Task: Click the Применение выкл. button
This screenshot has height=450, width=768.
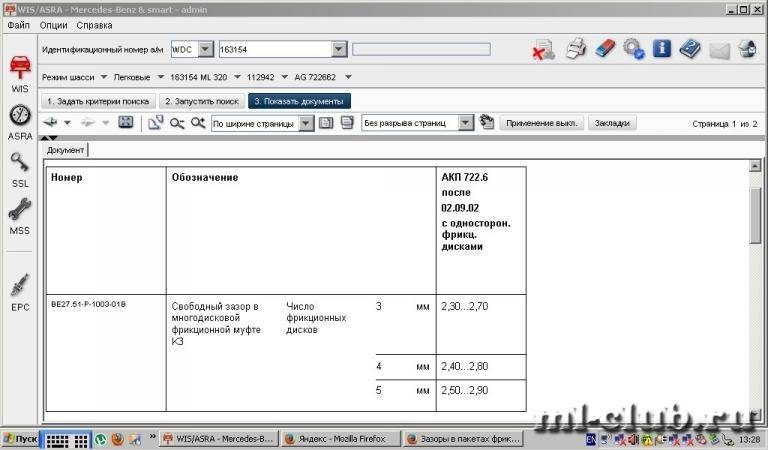Action: 542,123
